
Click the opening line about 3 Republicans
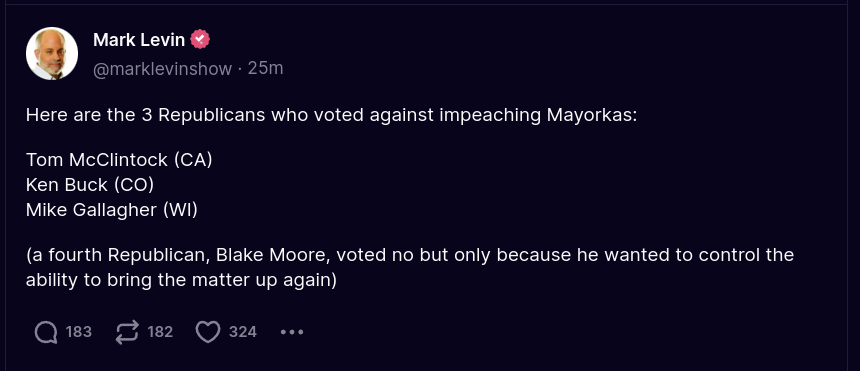tap(331, 116)
